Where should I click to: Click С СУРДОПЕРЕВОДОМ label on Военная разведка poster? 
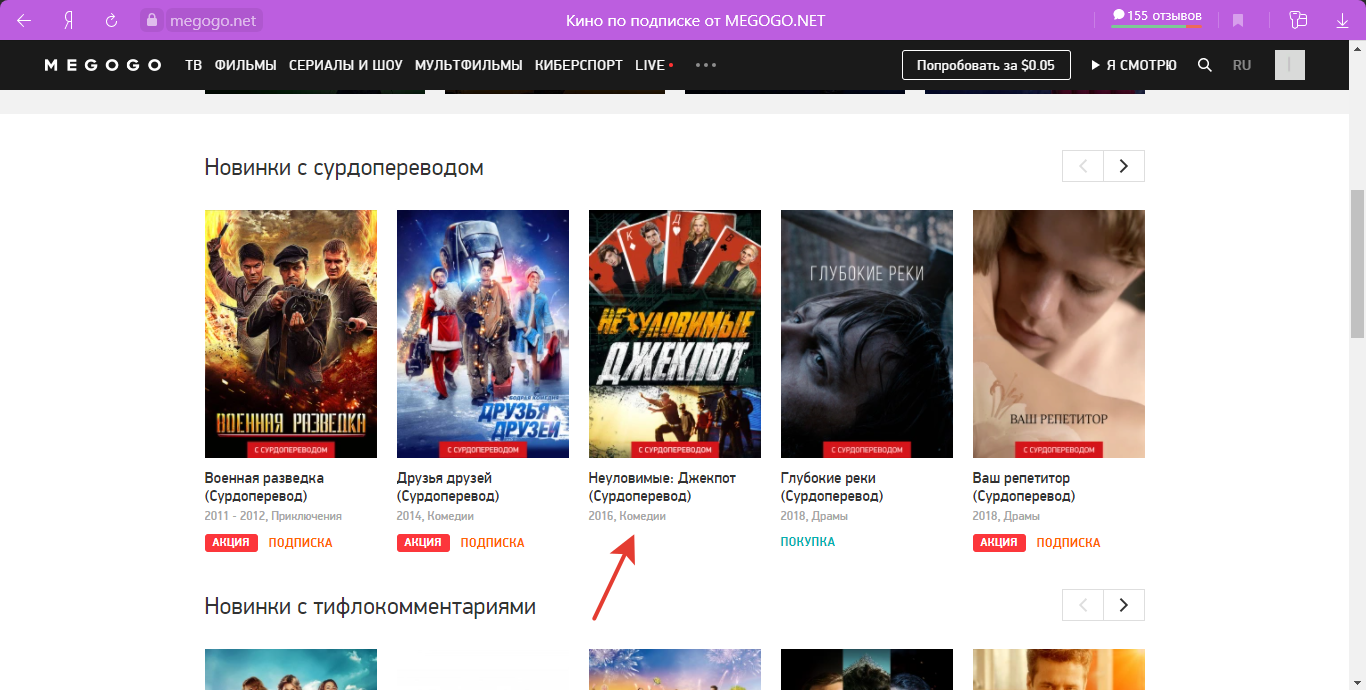point(291,449)
